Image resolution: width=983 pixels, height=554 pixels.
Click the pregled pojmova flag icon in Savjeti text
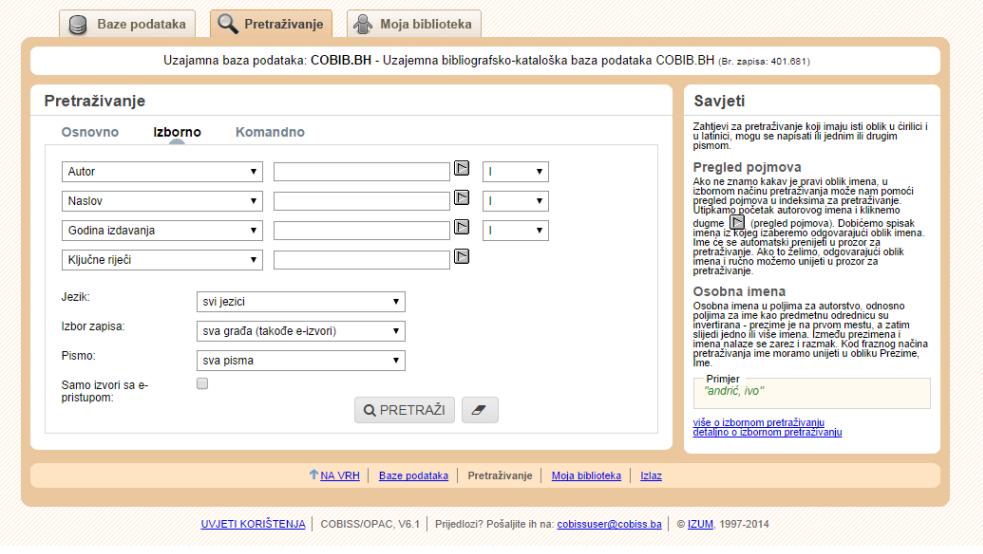(737, 222)
